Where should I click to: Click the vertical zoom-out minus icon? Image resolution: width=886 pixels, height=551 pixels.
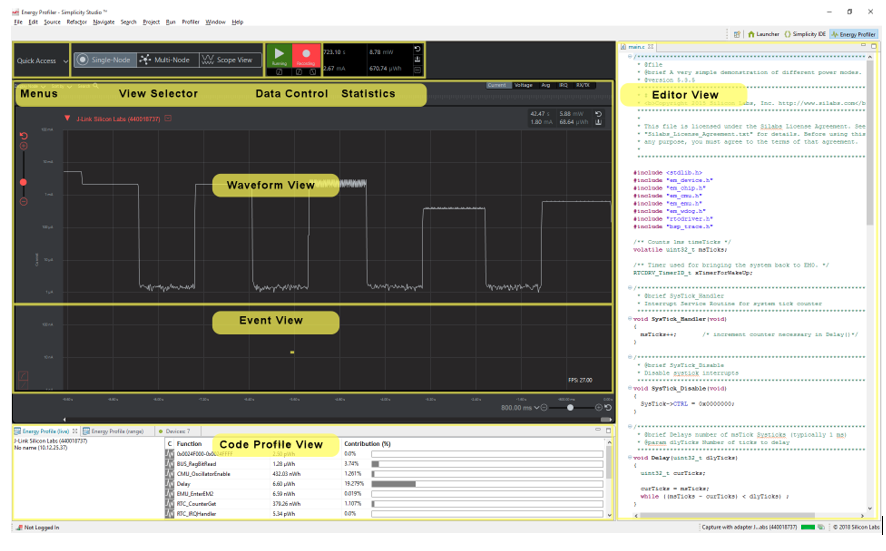pyautogui.click(x=23, y=202)
